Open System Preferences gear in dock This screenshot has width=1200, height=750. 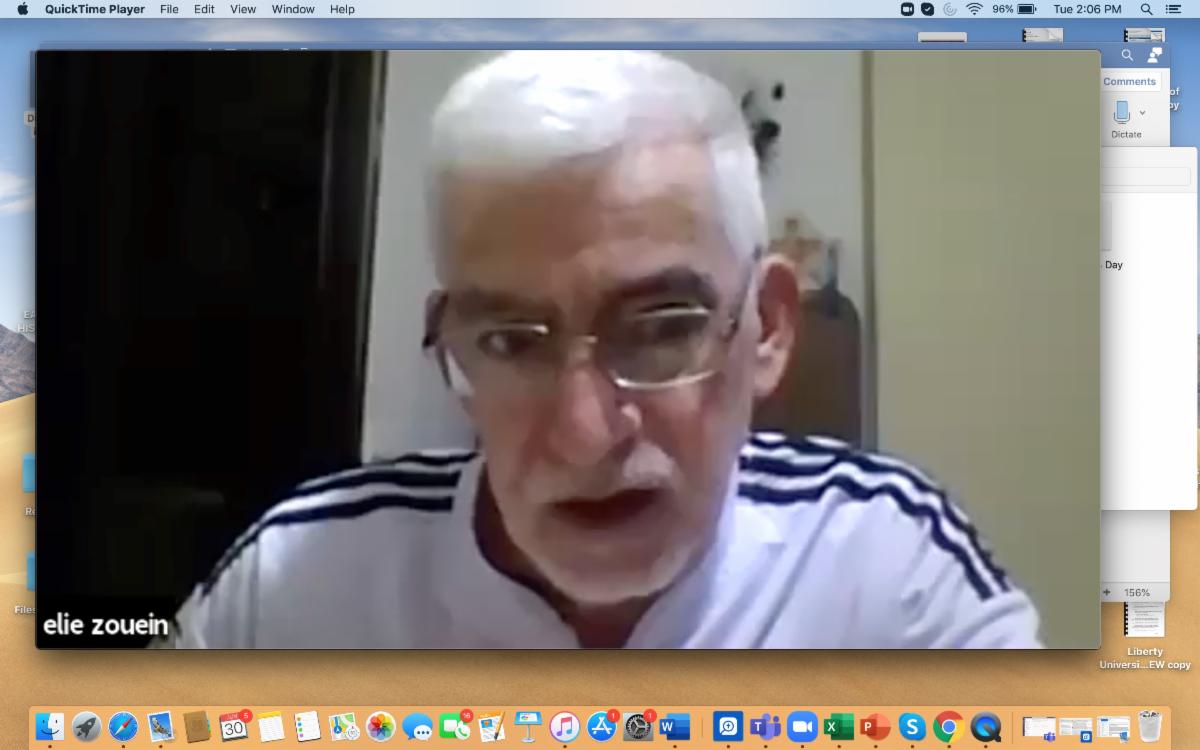(638, 727)
